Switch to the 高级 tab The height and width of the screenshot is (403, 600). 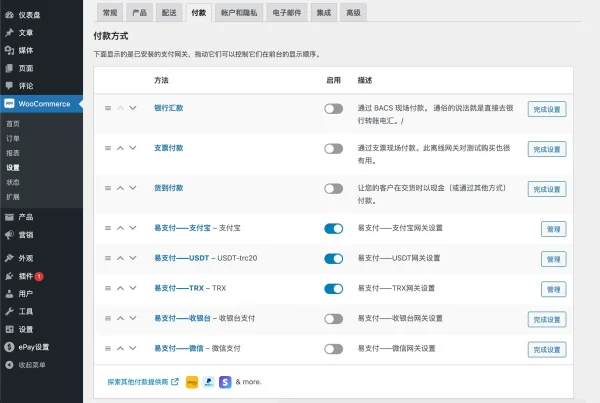click(x=353, y=13)
